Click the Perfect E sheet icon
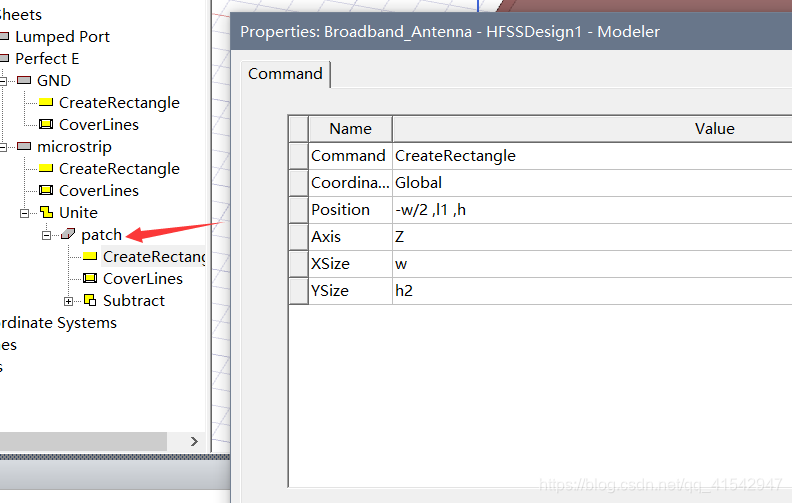The image size is (792, 503). [x=4, y=59]
